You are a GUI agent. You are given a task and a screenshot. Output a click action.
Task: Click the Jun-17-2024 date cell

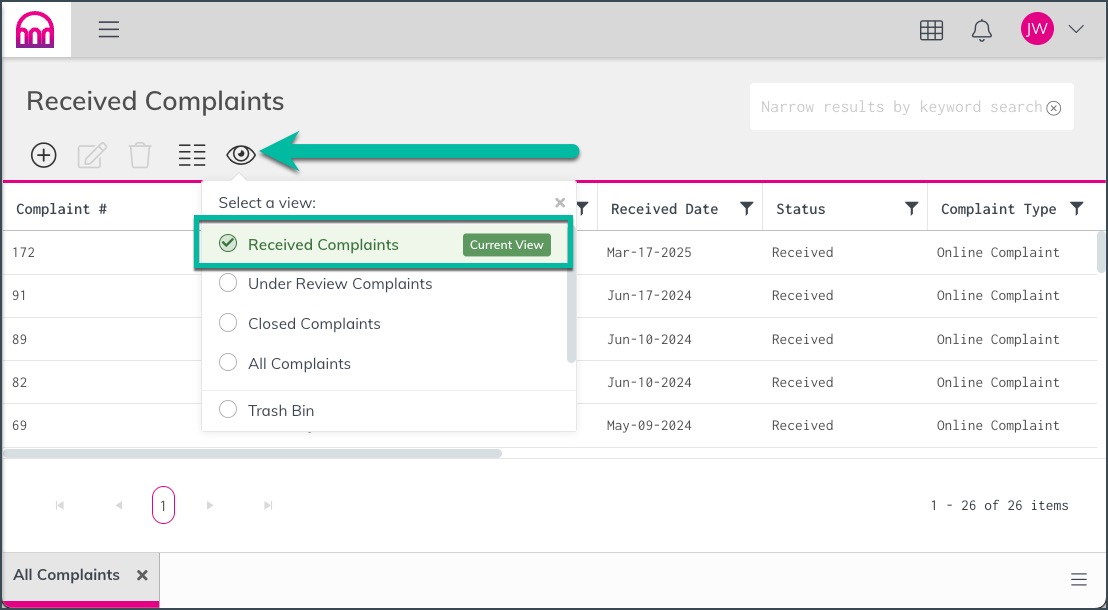click(649, 295)
